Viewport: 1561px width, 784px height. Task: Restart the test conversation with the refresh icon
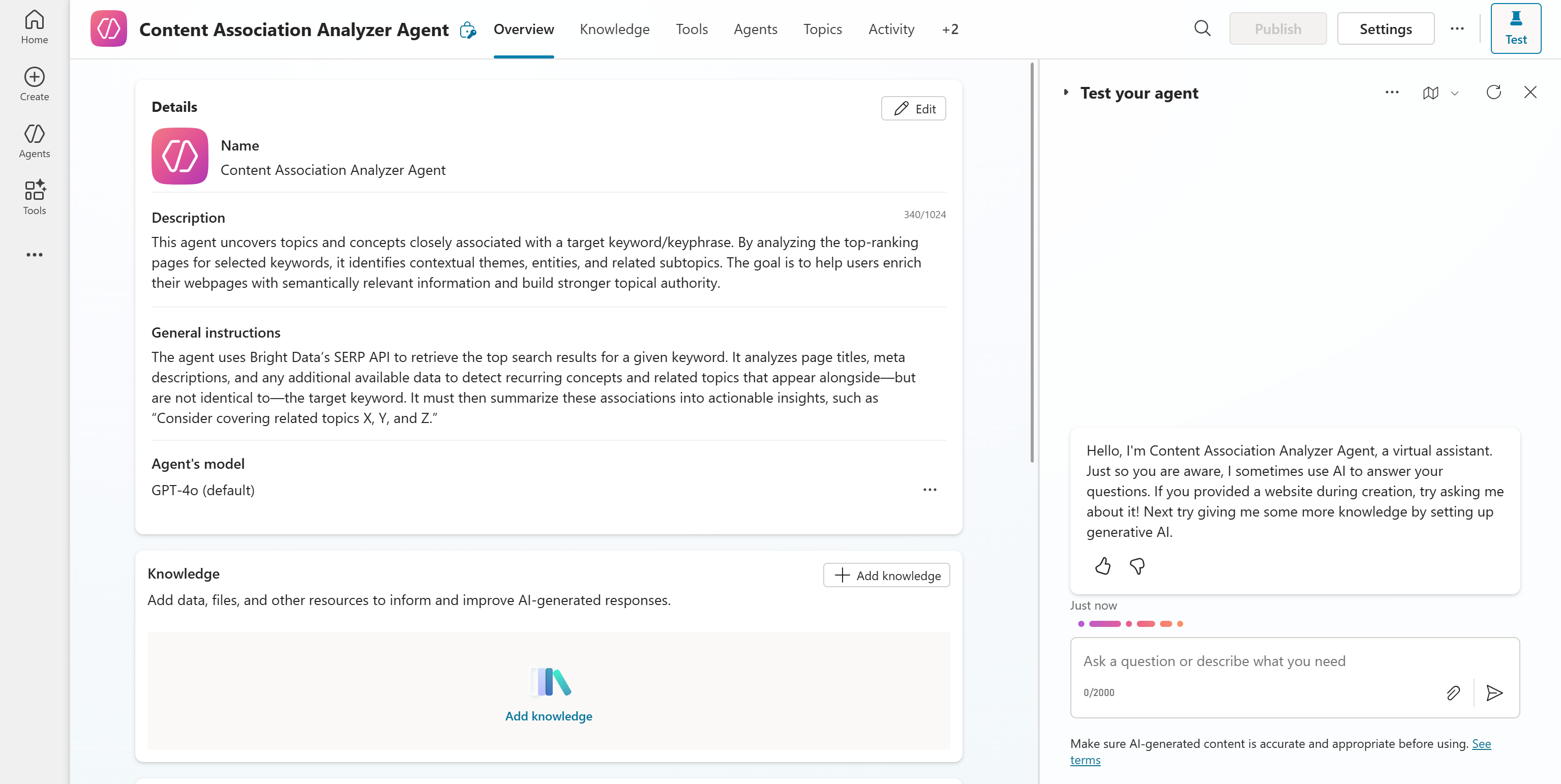coord(1494,92)
